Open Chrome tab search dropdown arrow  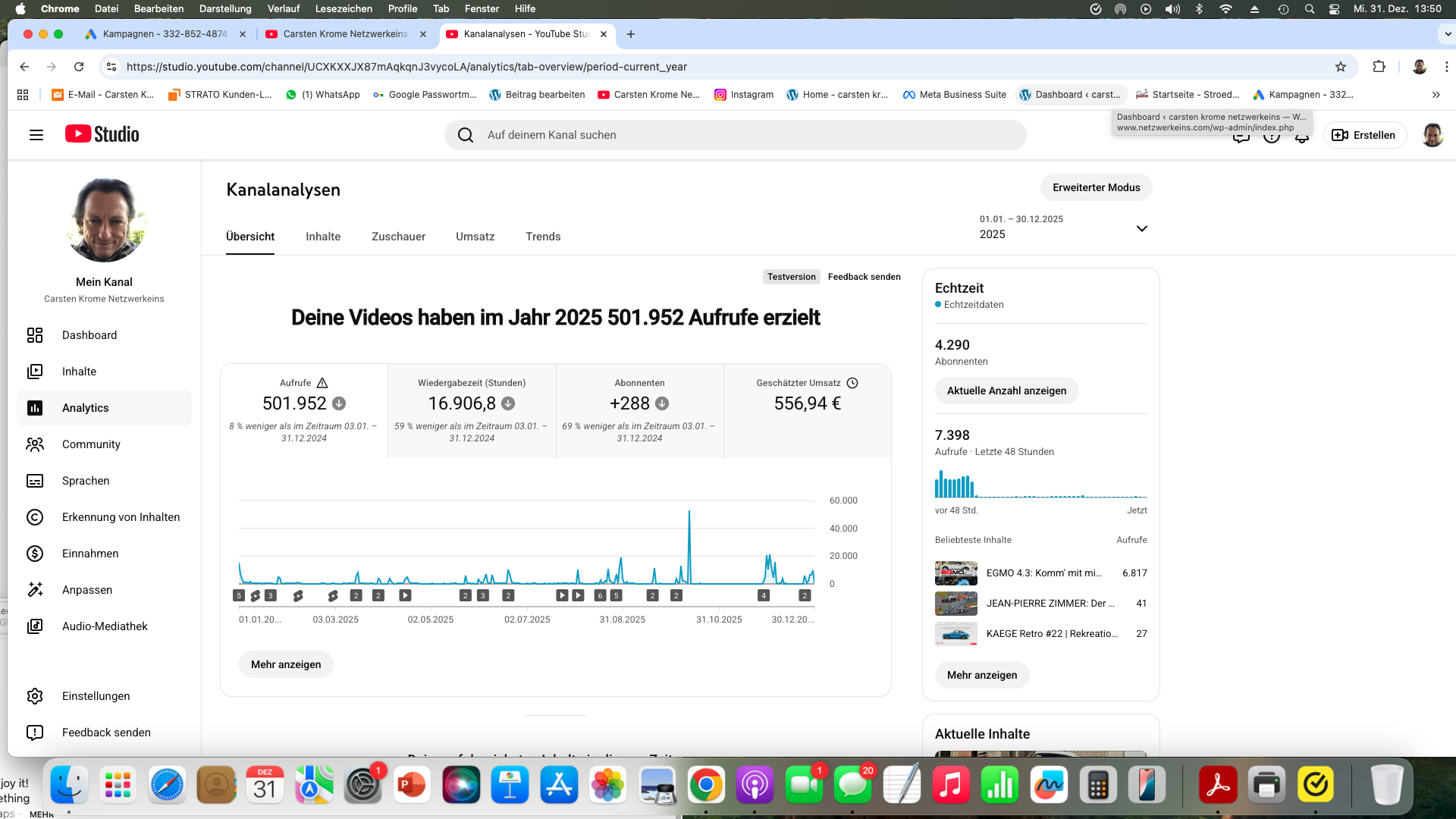[x=1446, y=34]
